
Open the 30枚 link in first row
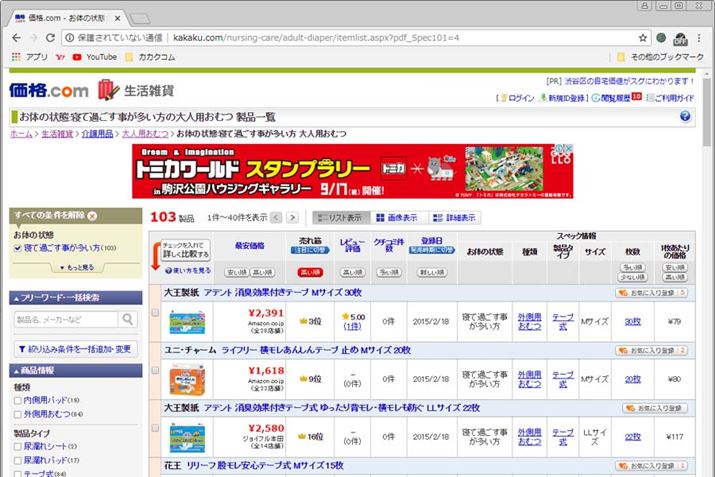[632, 321]
